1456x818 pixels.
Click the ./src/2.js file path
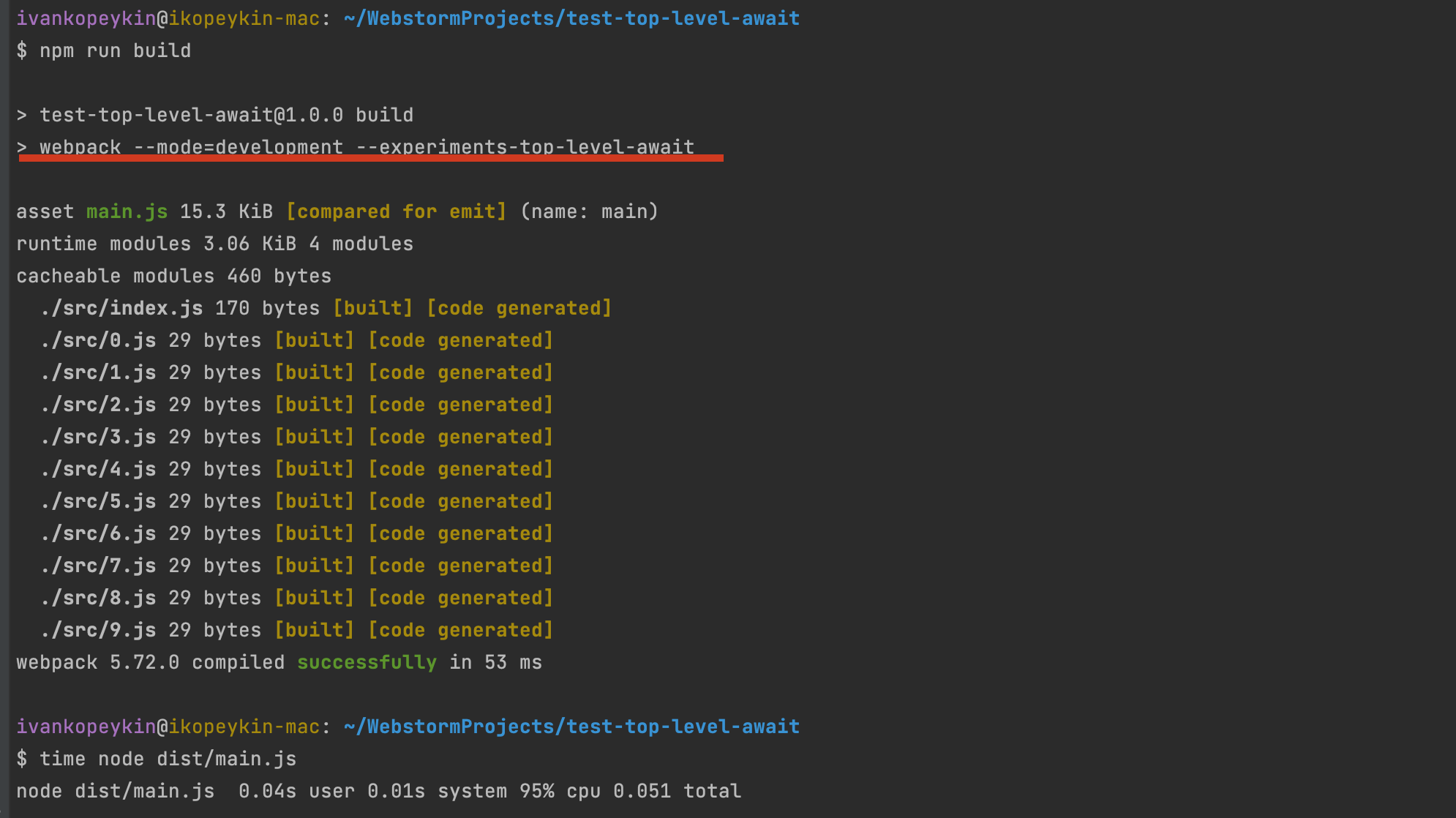point(98,405)
